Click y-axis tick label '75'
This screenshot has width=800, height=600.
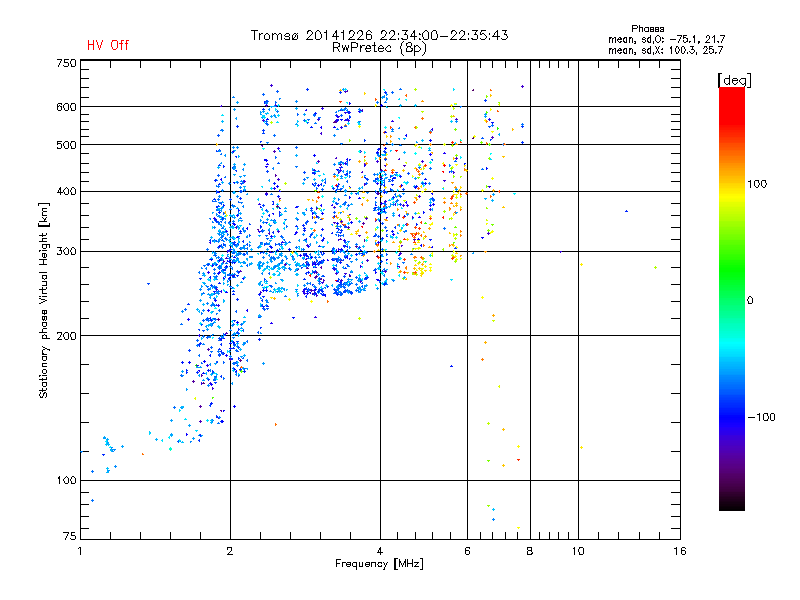(x=70, y=536)
